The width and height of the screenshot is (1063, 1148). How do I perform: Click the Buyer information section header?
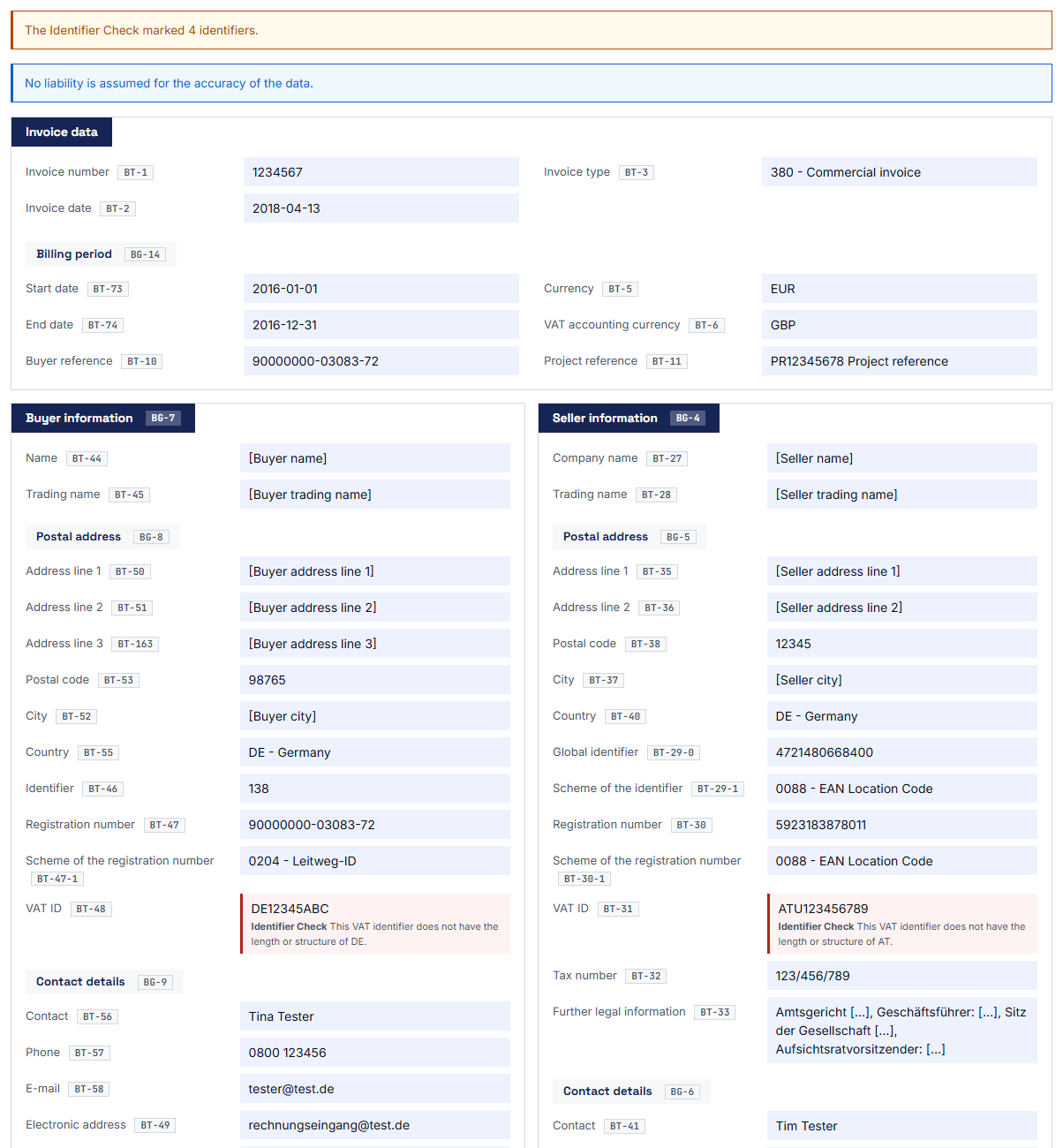click(102, 418)
